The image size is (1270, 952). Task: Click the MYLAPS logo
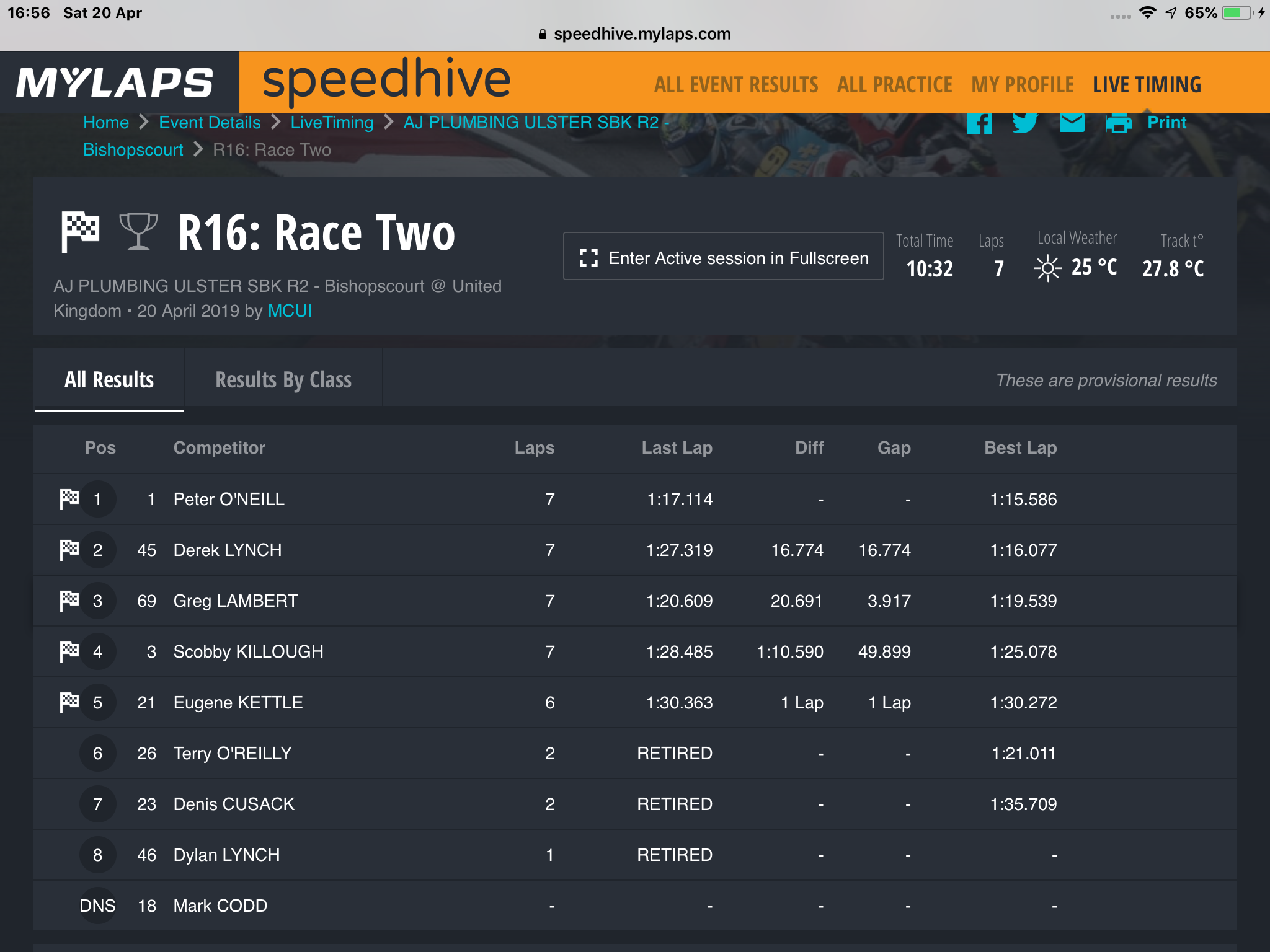[x=115, y=83]
